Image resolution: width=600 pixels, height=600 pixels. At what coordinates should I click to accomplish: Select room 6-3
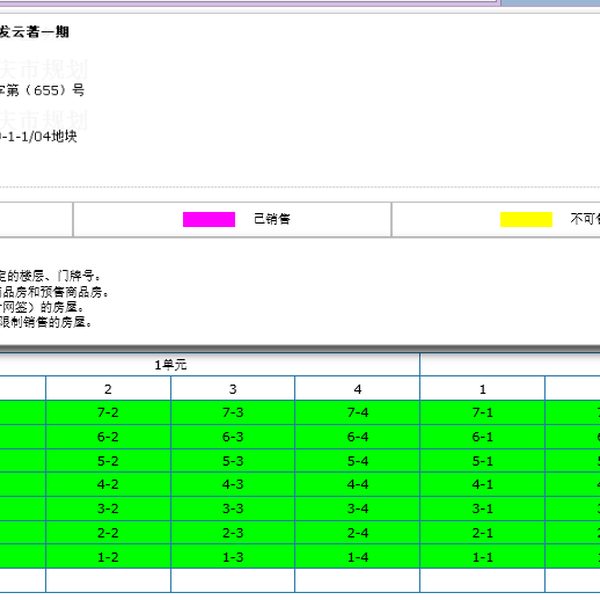[233, 437]
